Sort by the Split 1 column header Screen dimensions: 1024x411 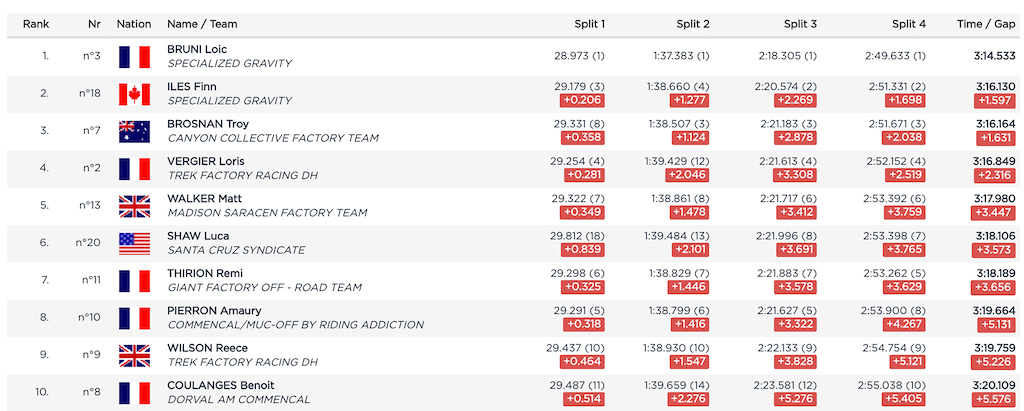(x=590, y=24)
